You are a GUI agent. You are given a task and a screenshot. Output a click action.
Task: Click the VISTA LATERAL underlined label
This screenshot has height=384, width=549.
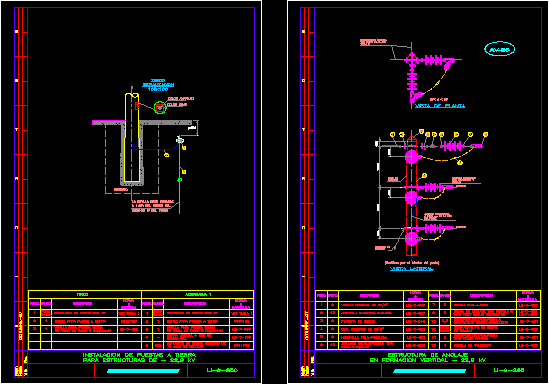tap(411, 269)
